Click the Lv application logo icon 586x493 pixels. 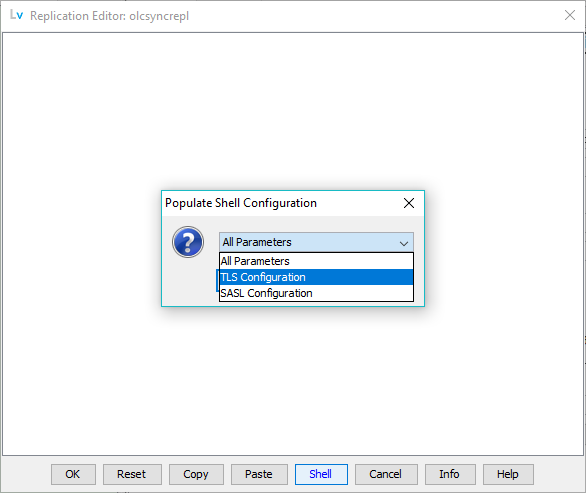pos(16,15)
